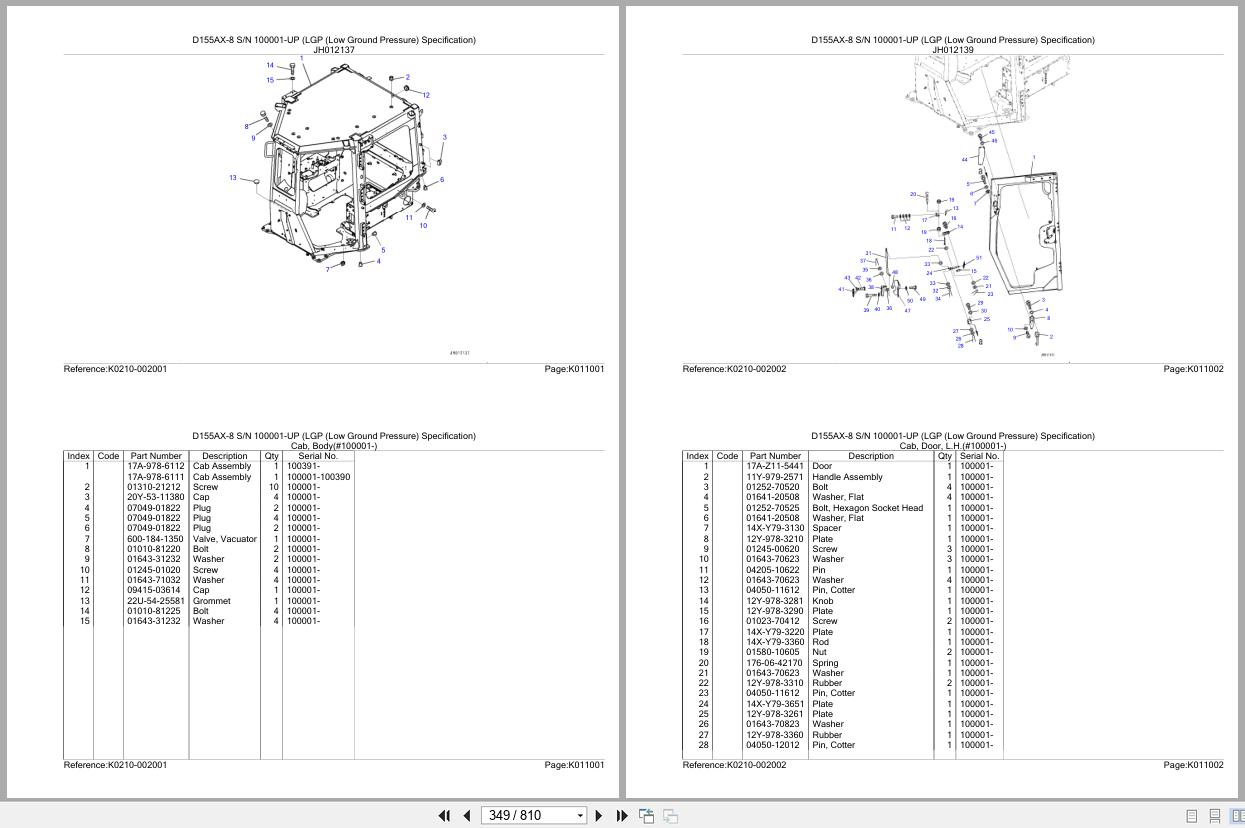
Task: Click the snapshot clipboard icon beside navigation arrows
Action: coord(646,816)
